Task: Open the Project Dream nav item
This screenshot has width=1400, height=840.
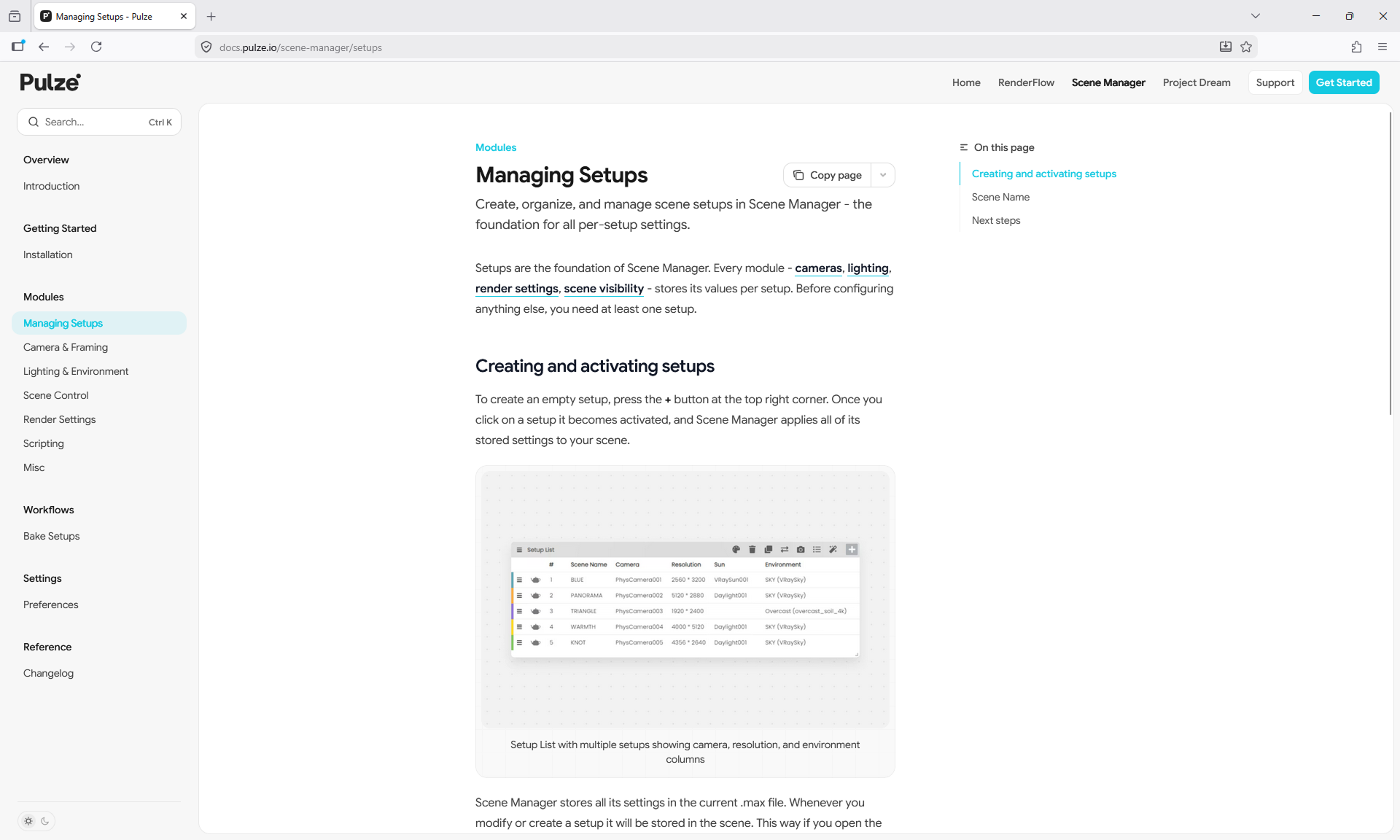Action: [x=1197, y=82]
